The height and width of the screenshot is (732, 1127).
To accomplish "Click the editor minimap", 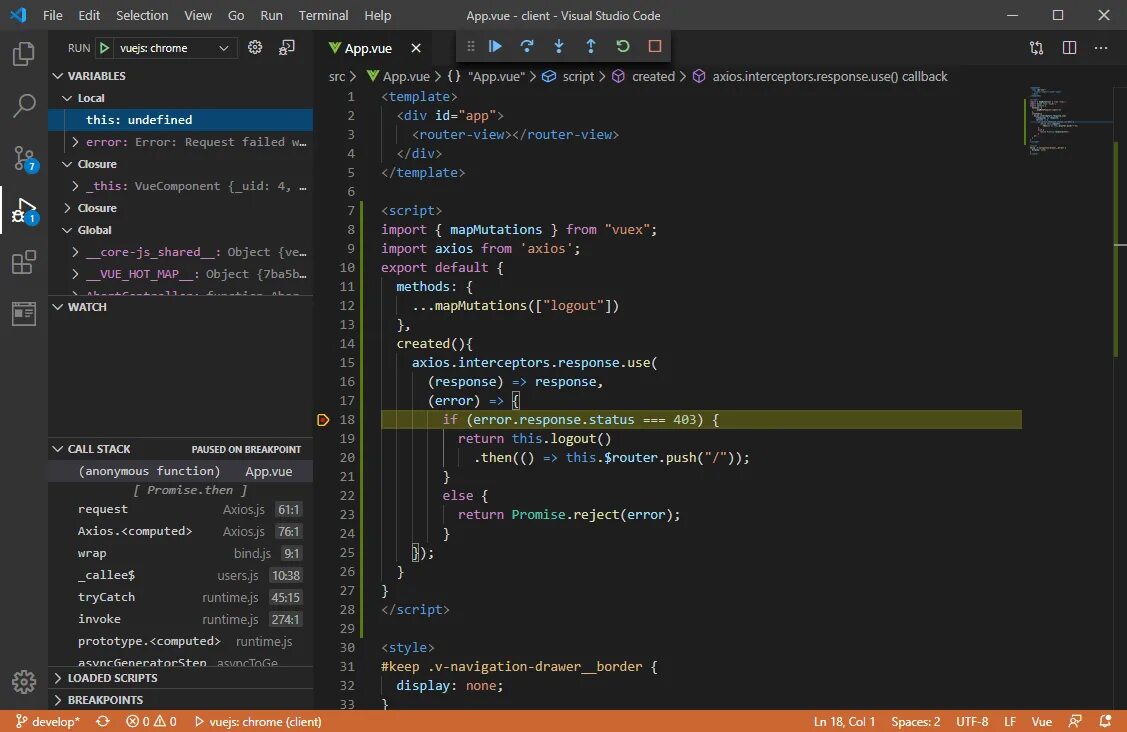I will [x=1069, y=119].
